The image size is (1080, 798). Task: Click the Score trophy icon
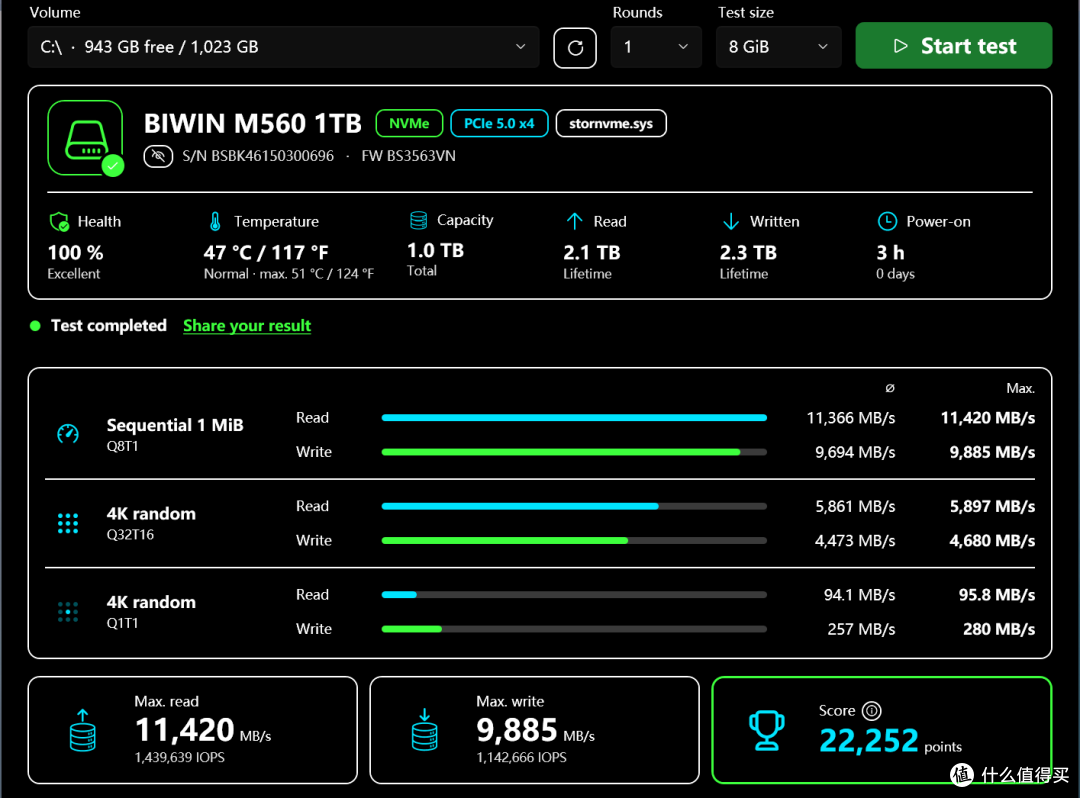pos(767,731)
